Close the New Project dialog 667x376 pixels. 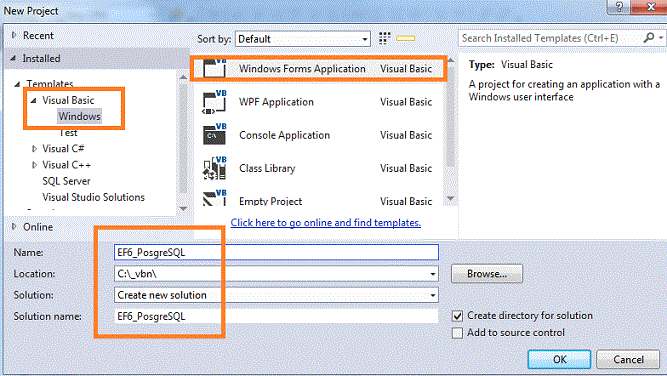click(650, 7)
